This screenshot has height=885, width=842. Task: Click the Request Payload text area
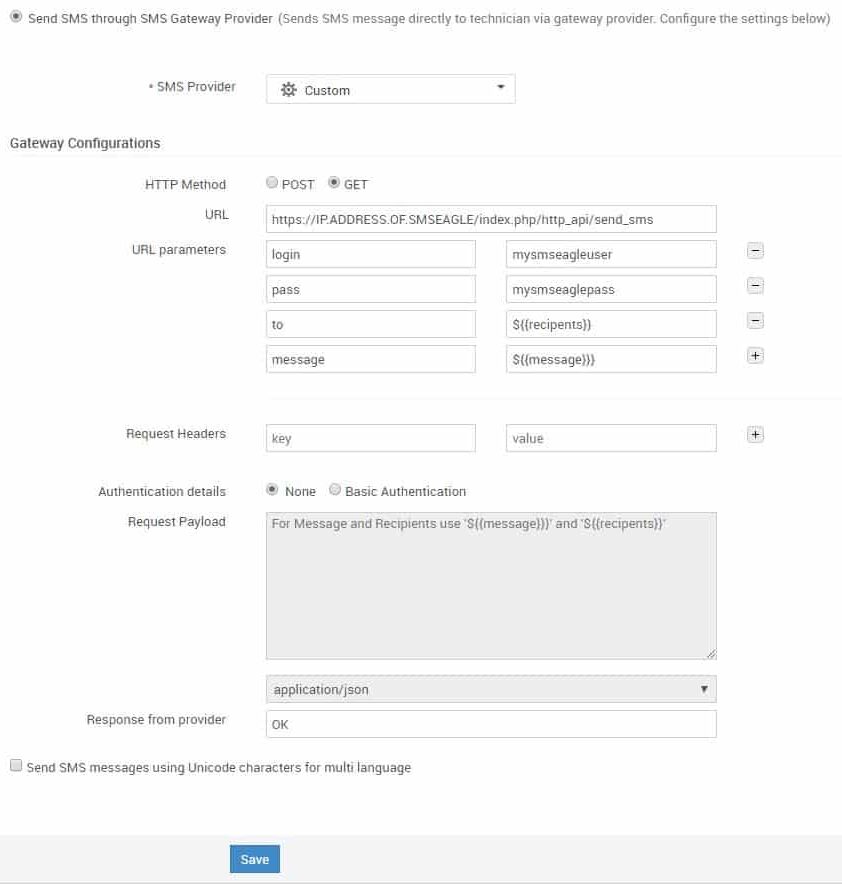pos(491,585)
